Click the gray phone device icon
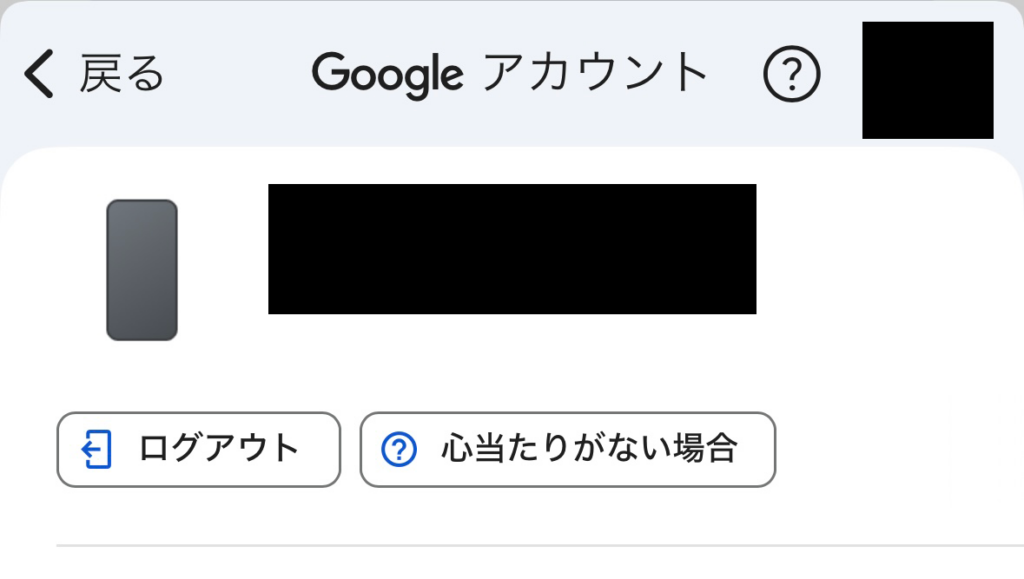Image resolution: width=1024 pixels, height=579 pixels. click(x=142, y=270)
